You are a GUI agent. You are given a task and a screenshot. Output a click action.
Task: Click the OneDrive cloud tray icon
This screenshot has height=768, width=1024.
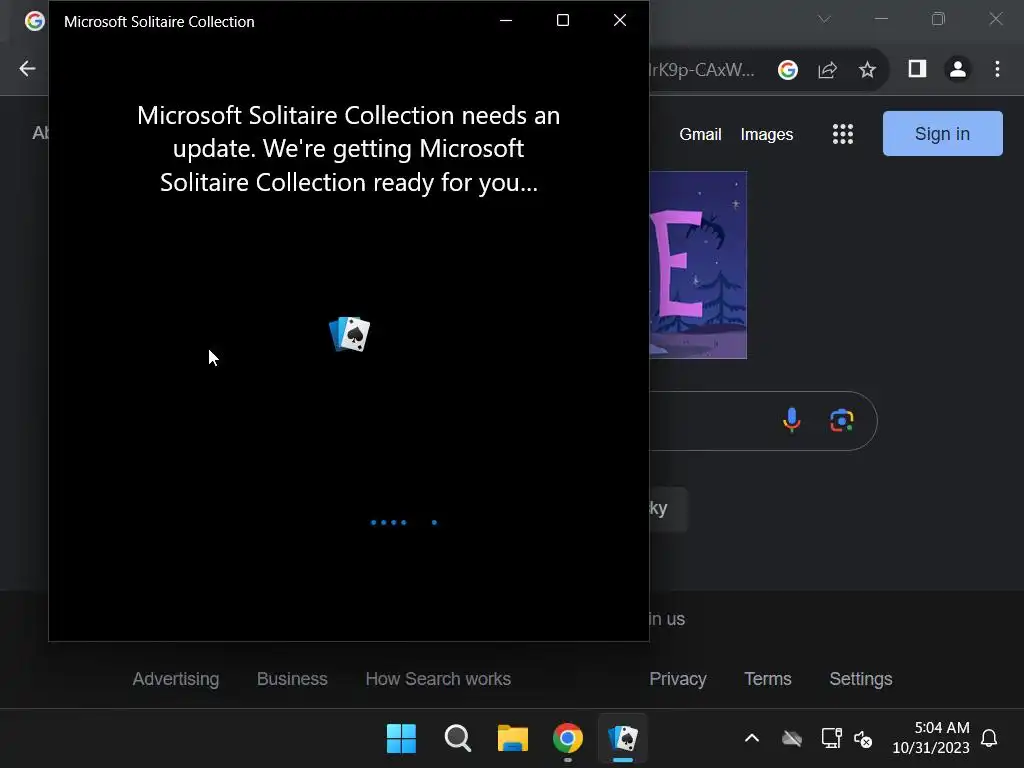pos(792,739)
